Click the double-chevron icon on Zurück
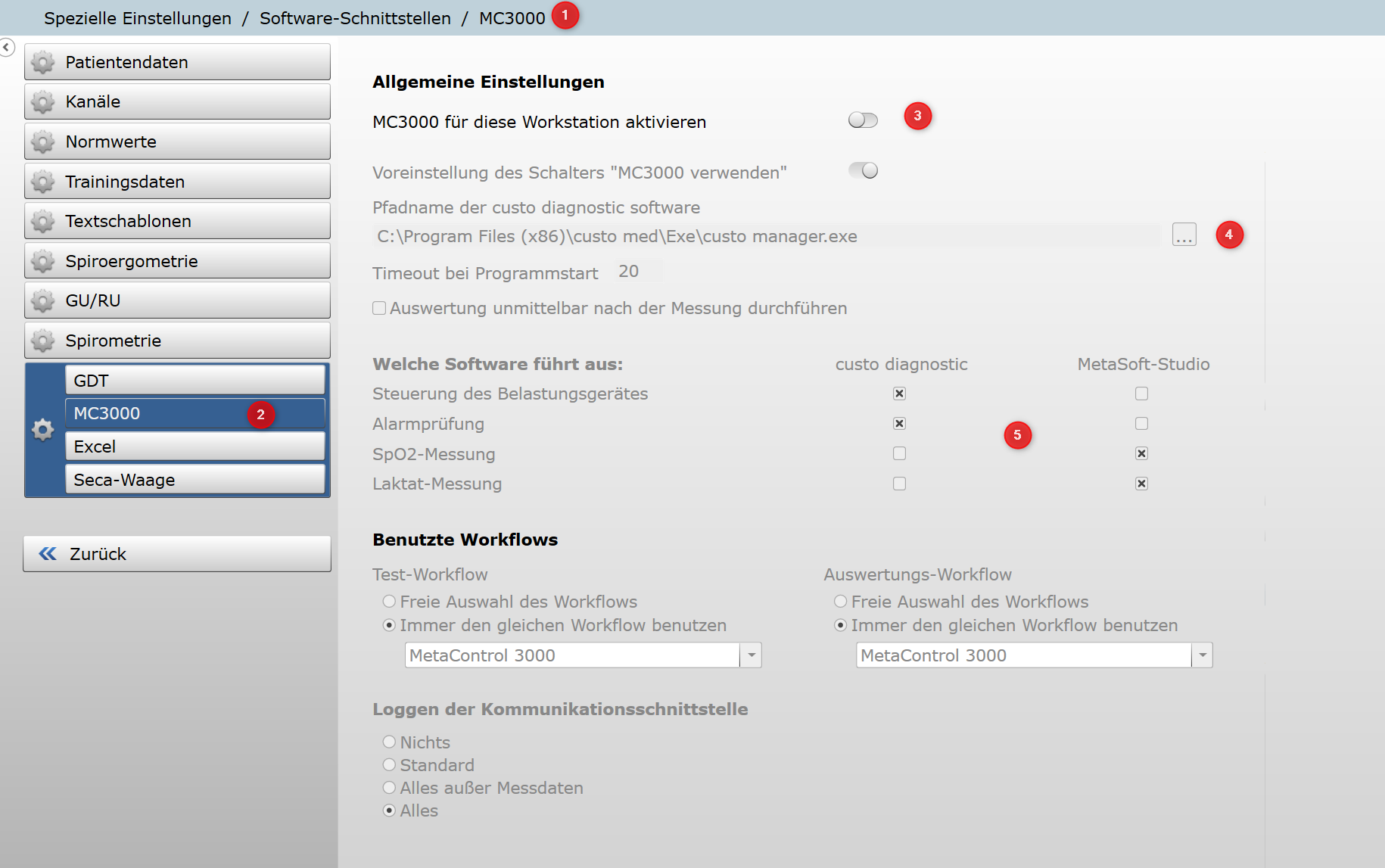 (48, 554)
